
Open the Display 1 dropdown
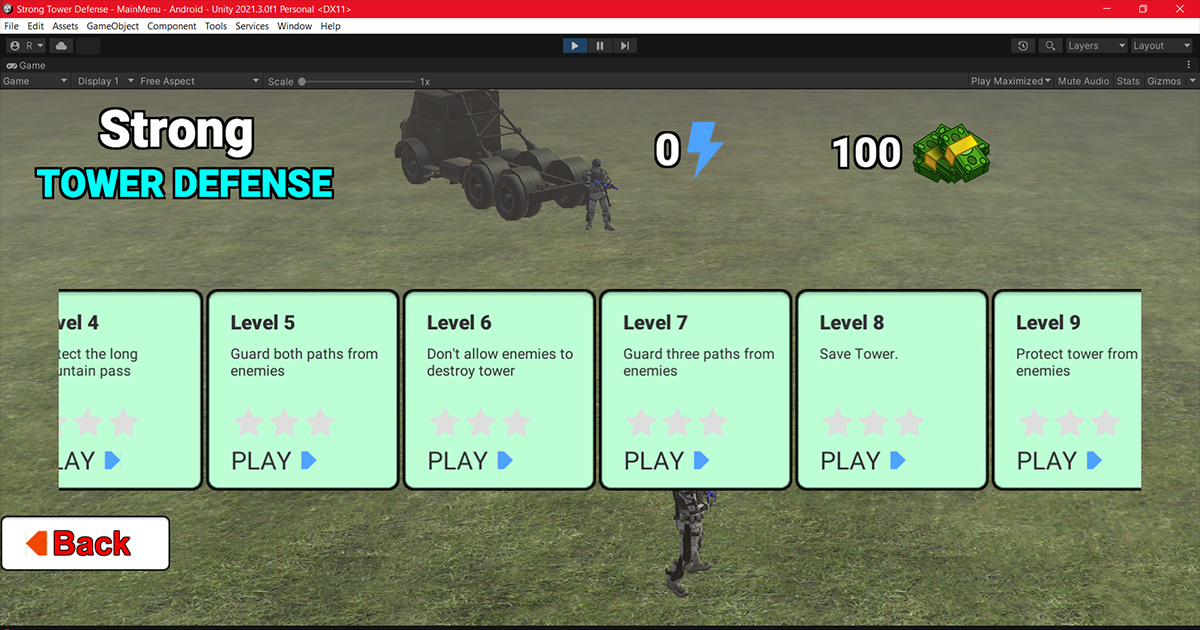click(104, 81)
